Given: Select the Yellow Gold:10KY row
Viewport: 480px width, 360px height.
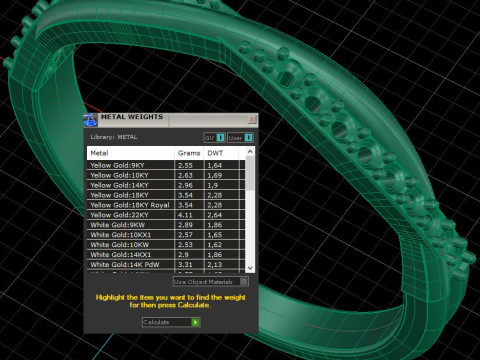Looking at the screenshot, I should [166, 175].
